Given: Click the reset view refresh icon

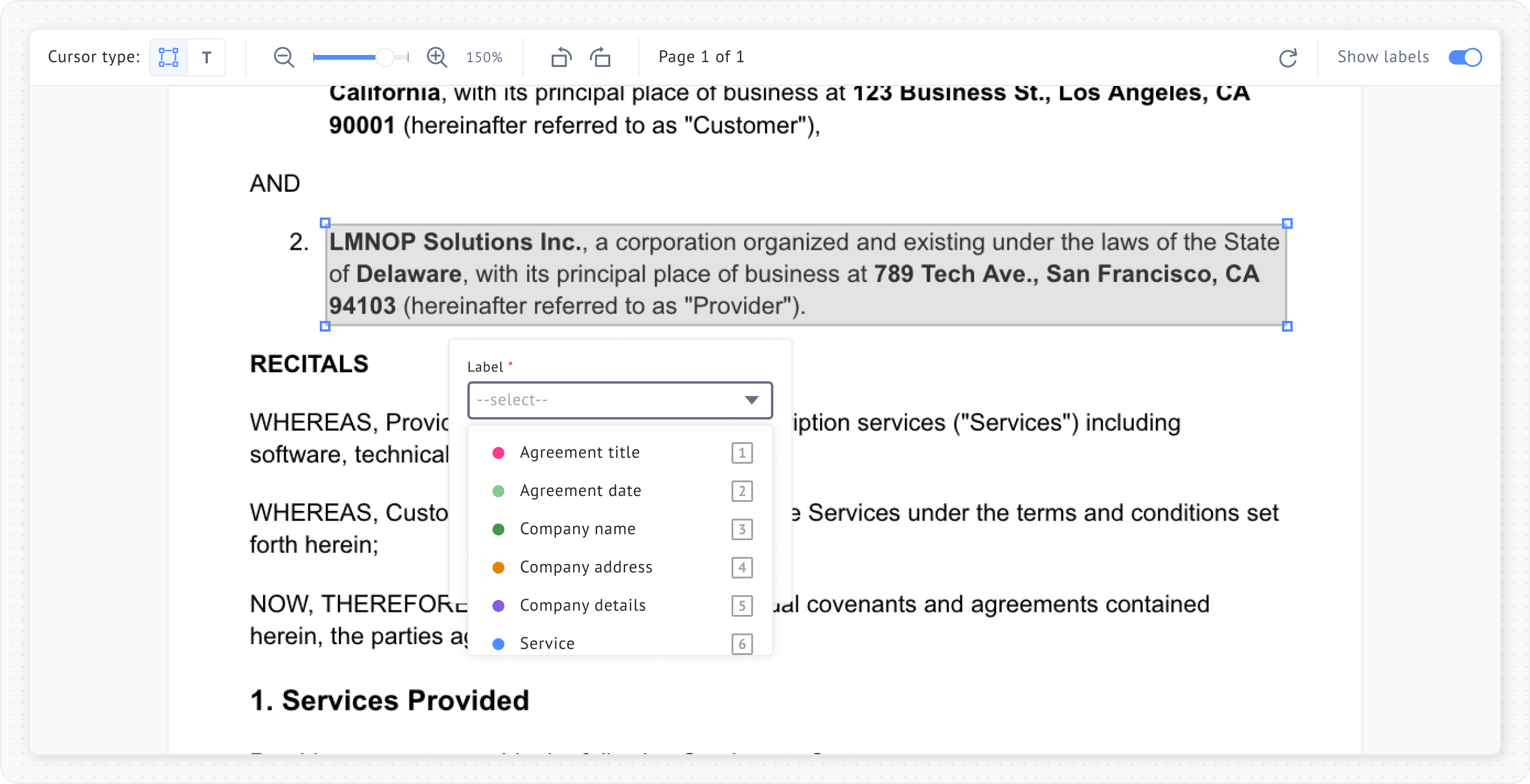Looking at the screenshot, I should [x=1288, y=57].
